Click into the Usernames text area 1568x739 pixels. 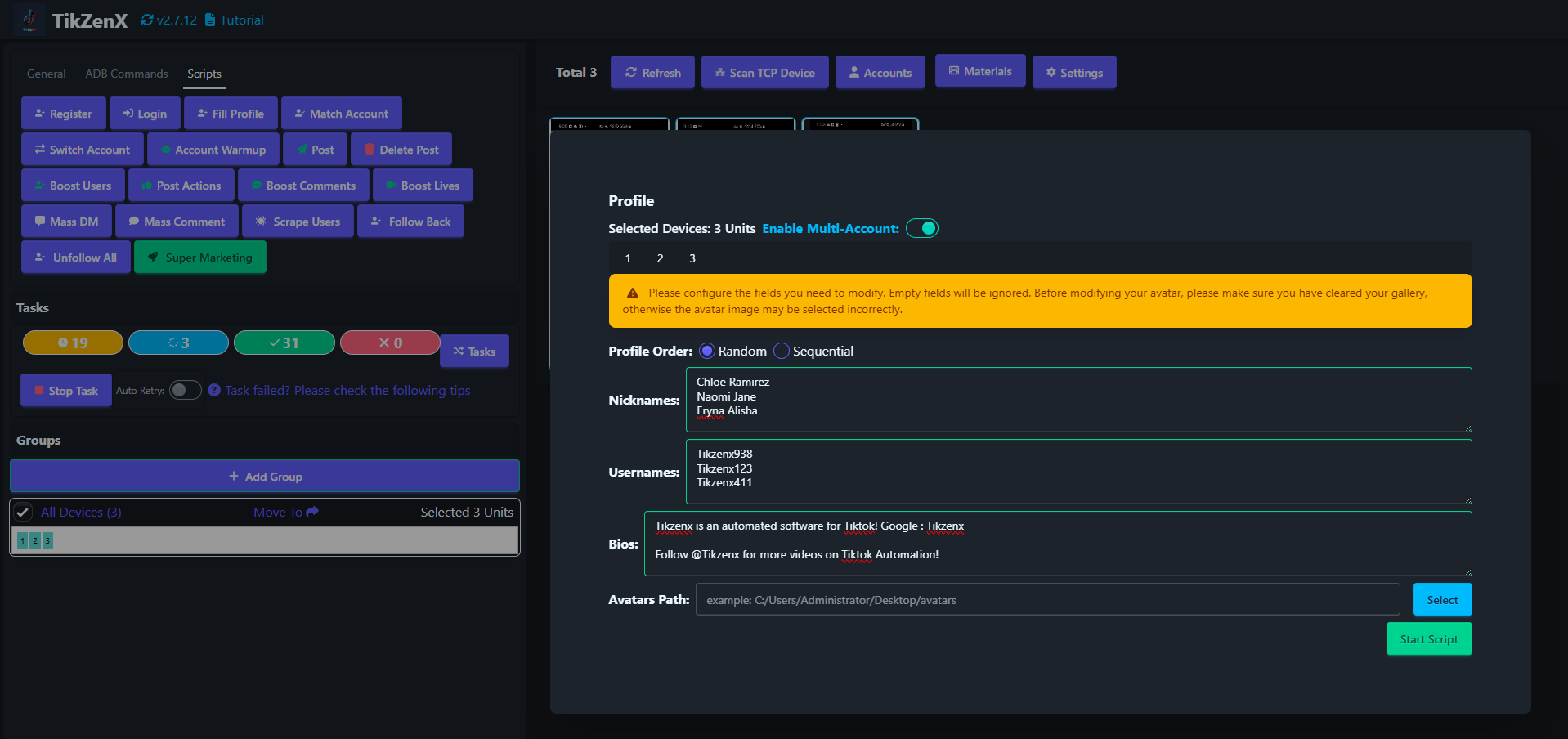[1079, 472]
